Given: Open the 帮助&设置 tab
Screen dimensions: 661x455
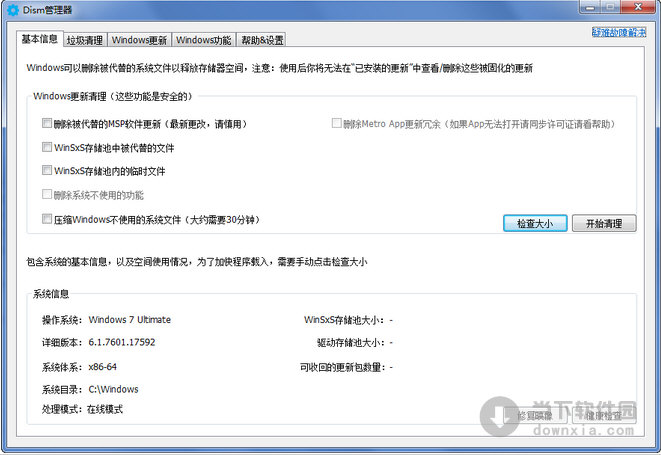Looking at the screenshot, I should pos(261,40).
